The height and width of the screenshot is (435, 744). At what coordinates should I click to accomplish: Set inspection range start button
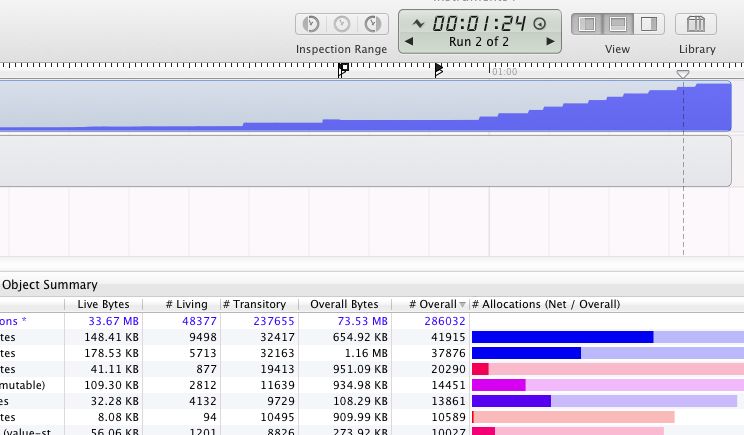311,24
